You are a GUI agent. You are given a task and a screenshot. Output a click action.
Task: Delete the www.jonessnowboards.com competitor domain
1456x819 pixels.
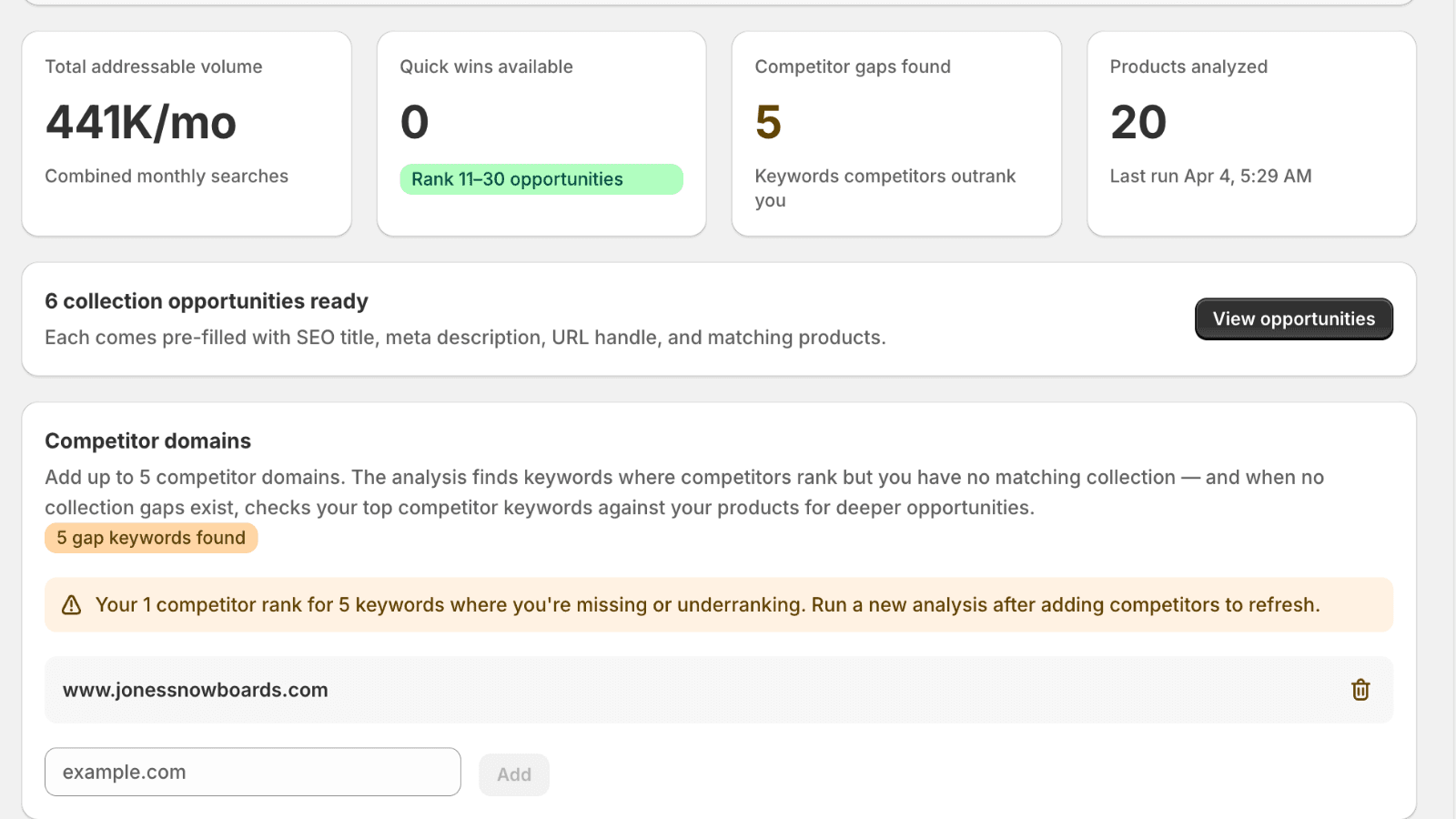pyautogui.click(x=1360, y=690)
